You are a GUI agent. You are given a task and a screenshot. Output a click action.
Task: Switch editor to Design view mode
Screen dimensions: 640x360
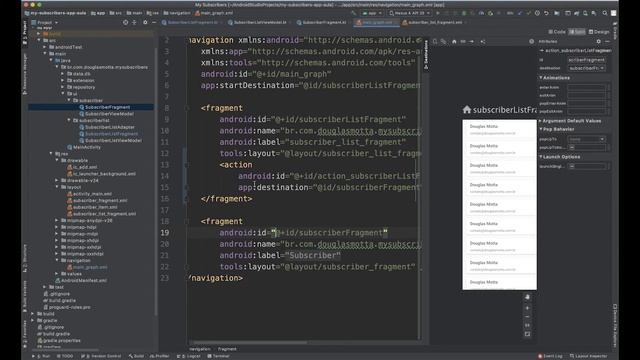[599, 32]
